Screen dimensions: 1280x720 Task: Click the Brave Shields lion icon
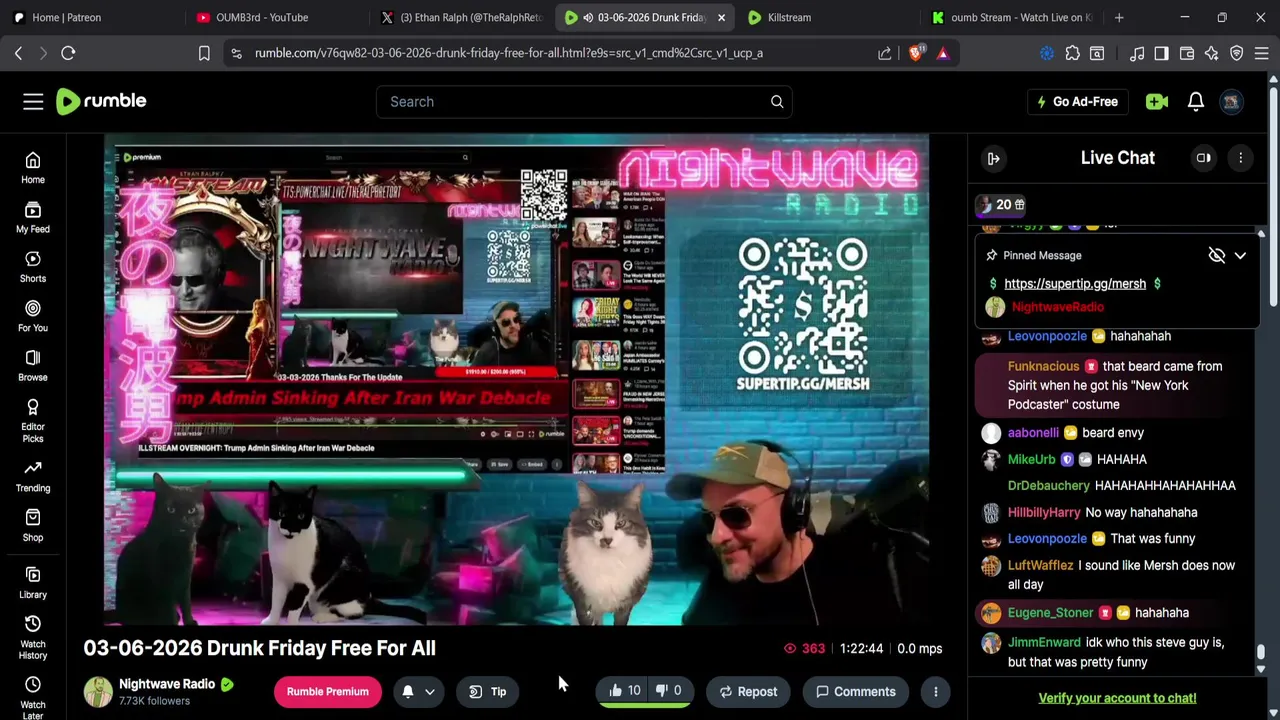(916, 53)
